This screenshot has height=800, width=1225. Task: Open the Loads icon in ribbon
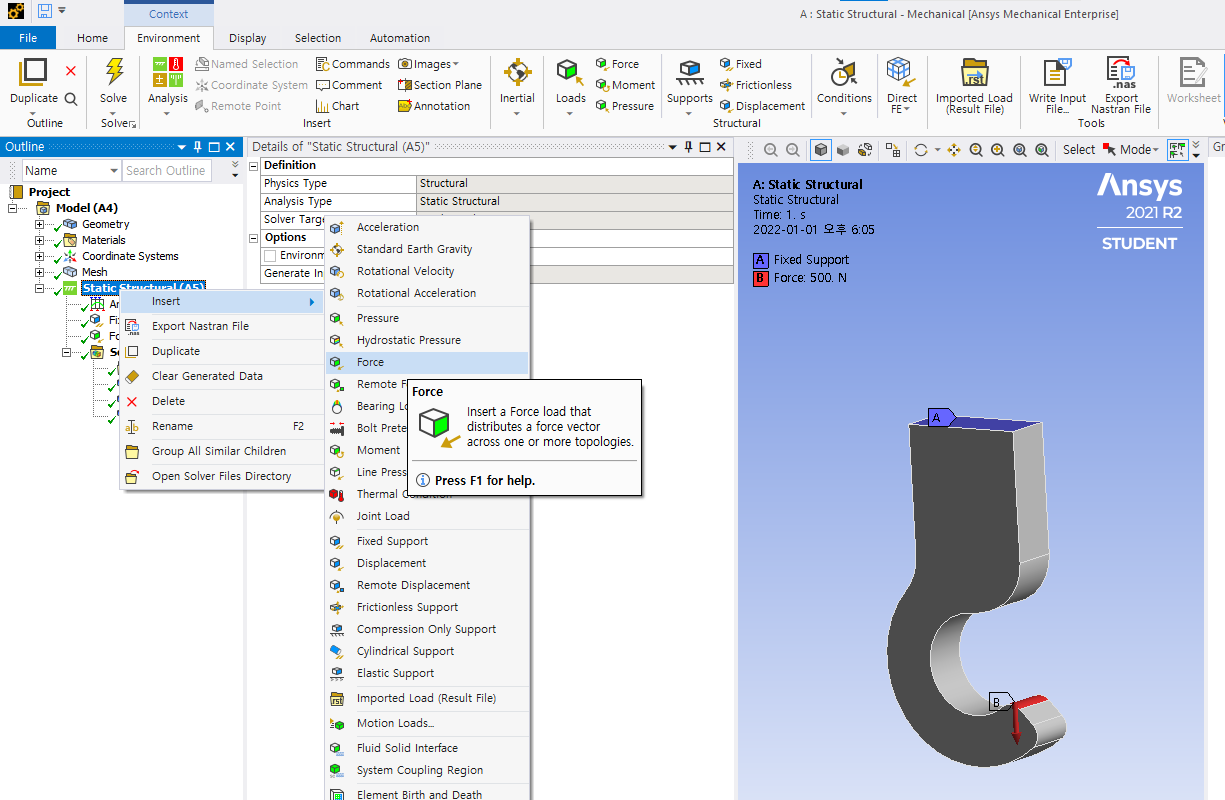[570, 73]
